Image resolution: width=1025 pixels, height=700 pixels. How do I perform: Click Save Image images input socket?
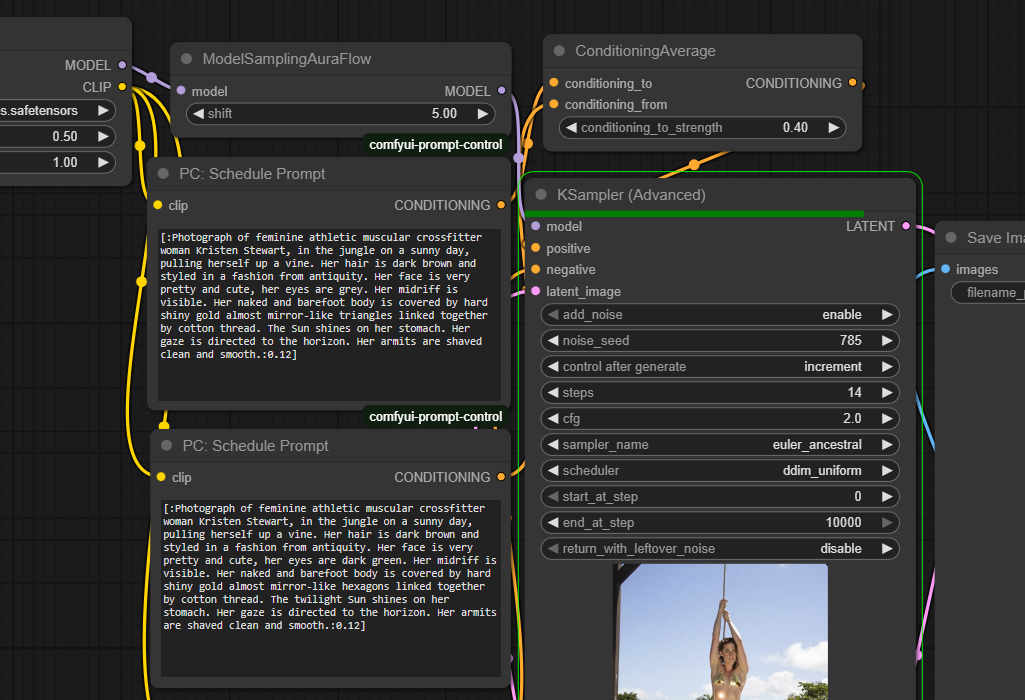point(945,269)
